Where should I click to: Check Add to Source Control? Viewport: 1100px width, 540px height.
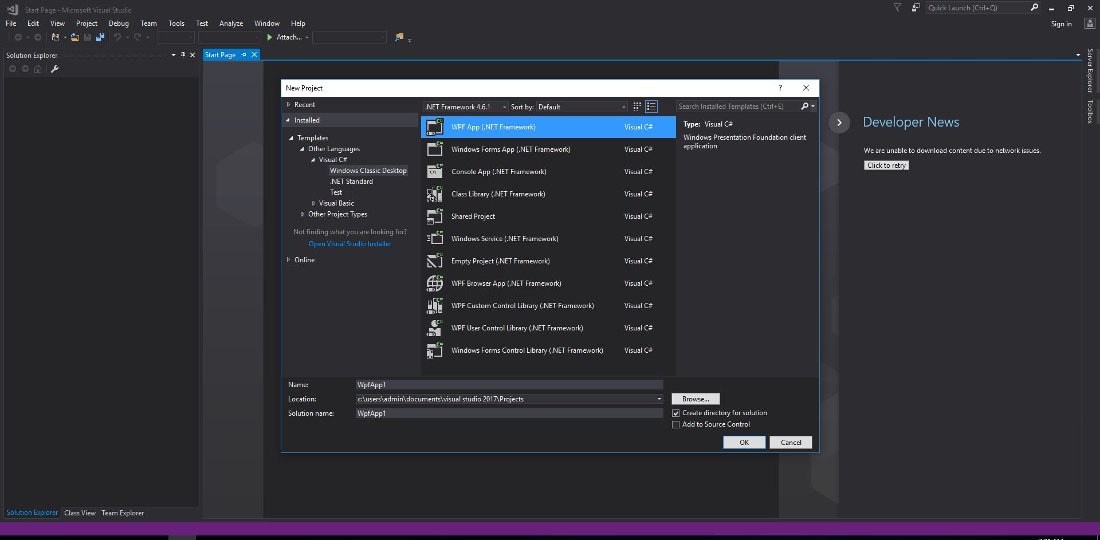pos(676,424)
